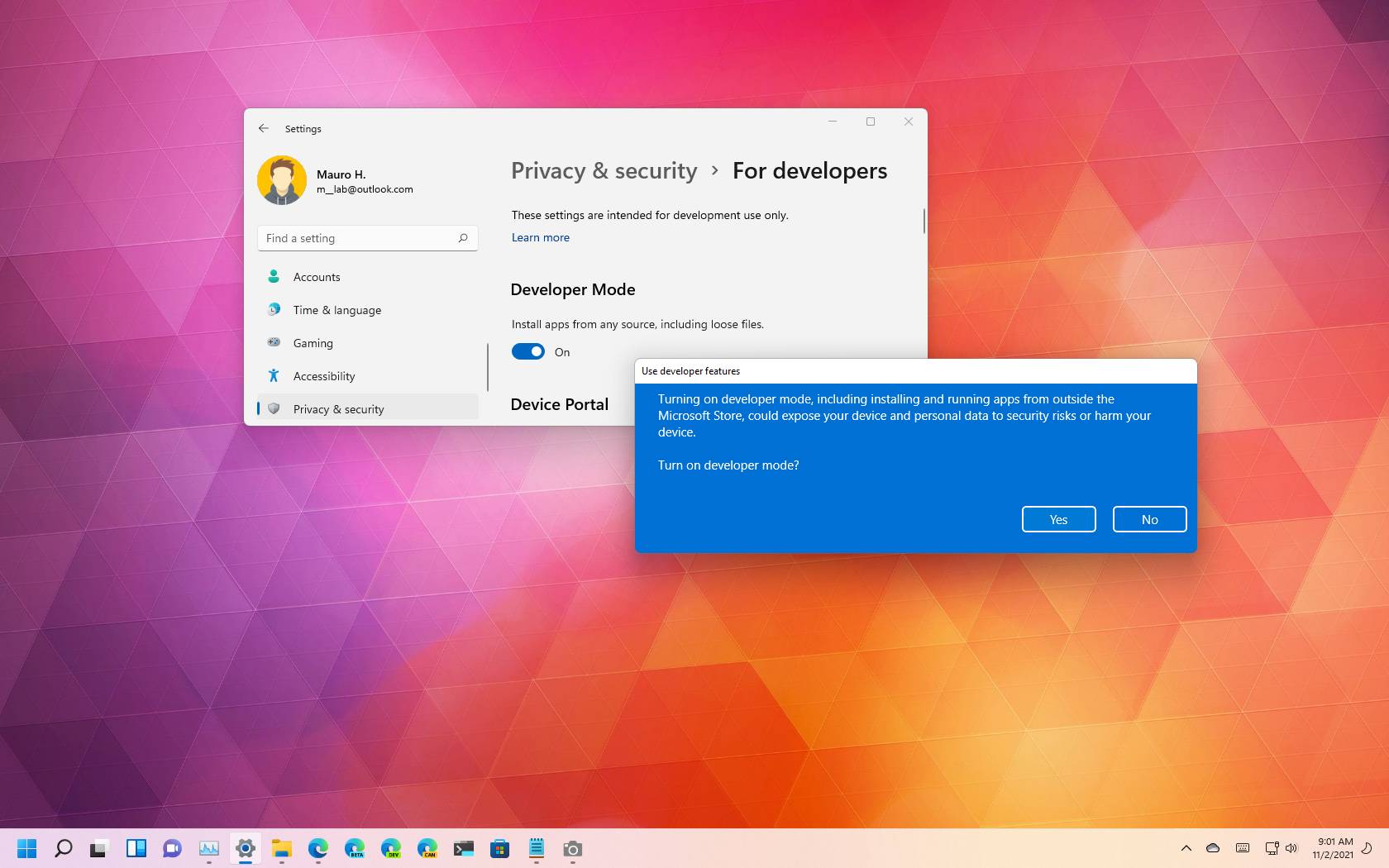This screenshot has width=1389, height=868.
Task: Open the Learn more link
Action: [540, 237]
